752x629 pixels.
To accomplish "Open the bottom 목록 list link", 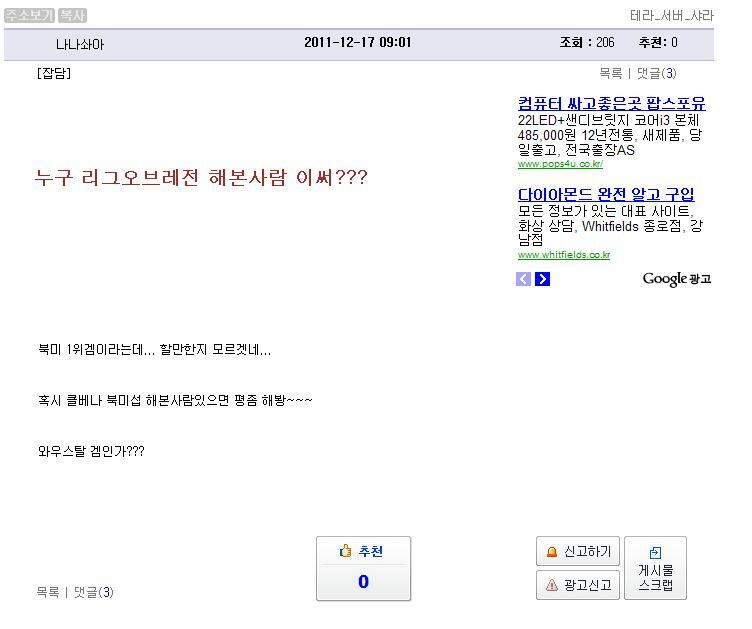I will point(47,592).
